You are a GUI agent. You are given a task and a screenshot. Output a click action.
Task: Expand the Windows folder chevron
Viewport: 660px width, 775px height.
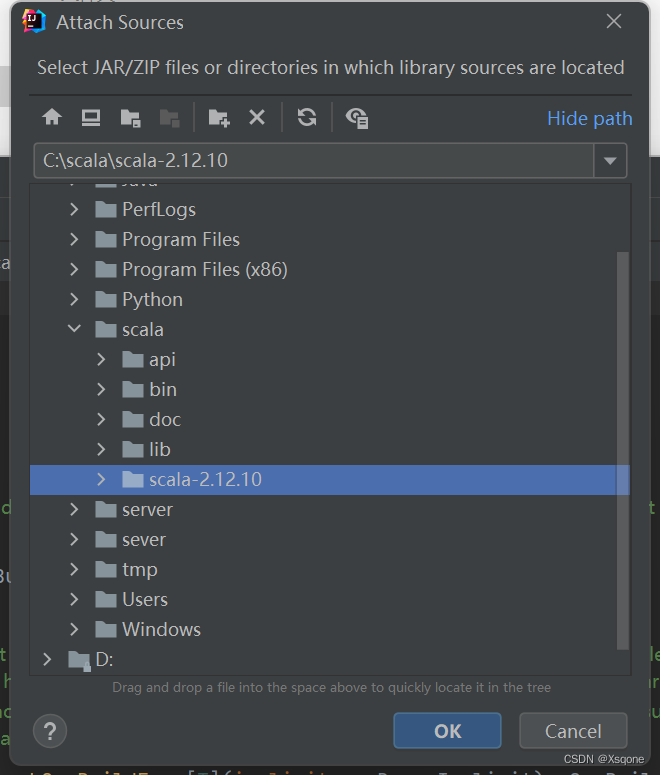coord(74,629)
